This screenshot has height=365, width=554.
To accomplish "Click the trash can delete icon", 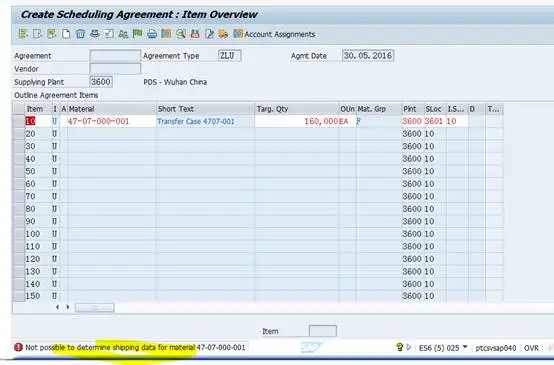I will tap(80, 34).
